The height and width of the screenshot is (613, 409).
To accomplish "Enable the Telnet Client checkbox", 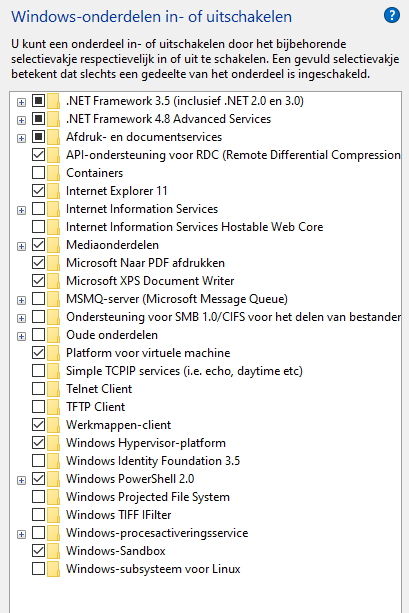I will 38,388.
